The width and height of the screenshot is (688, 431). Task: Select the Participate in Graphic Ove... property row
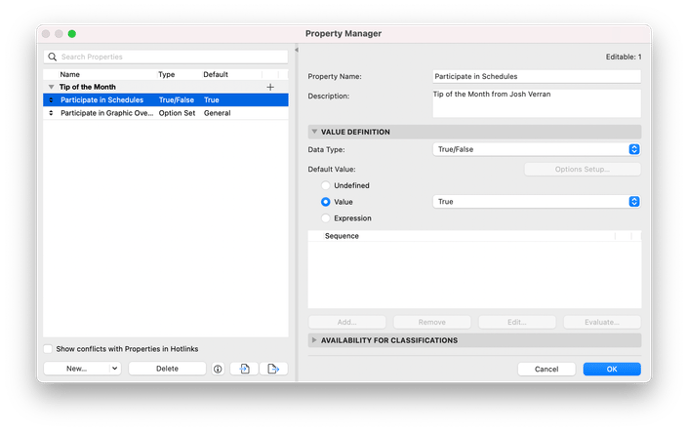[166, 113]
